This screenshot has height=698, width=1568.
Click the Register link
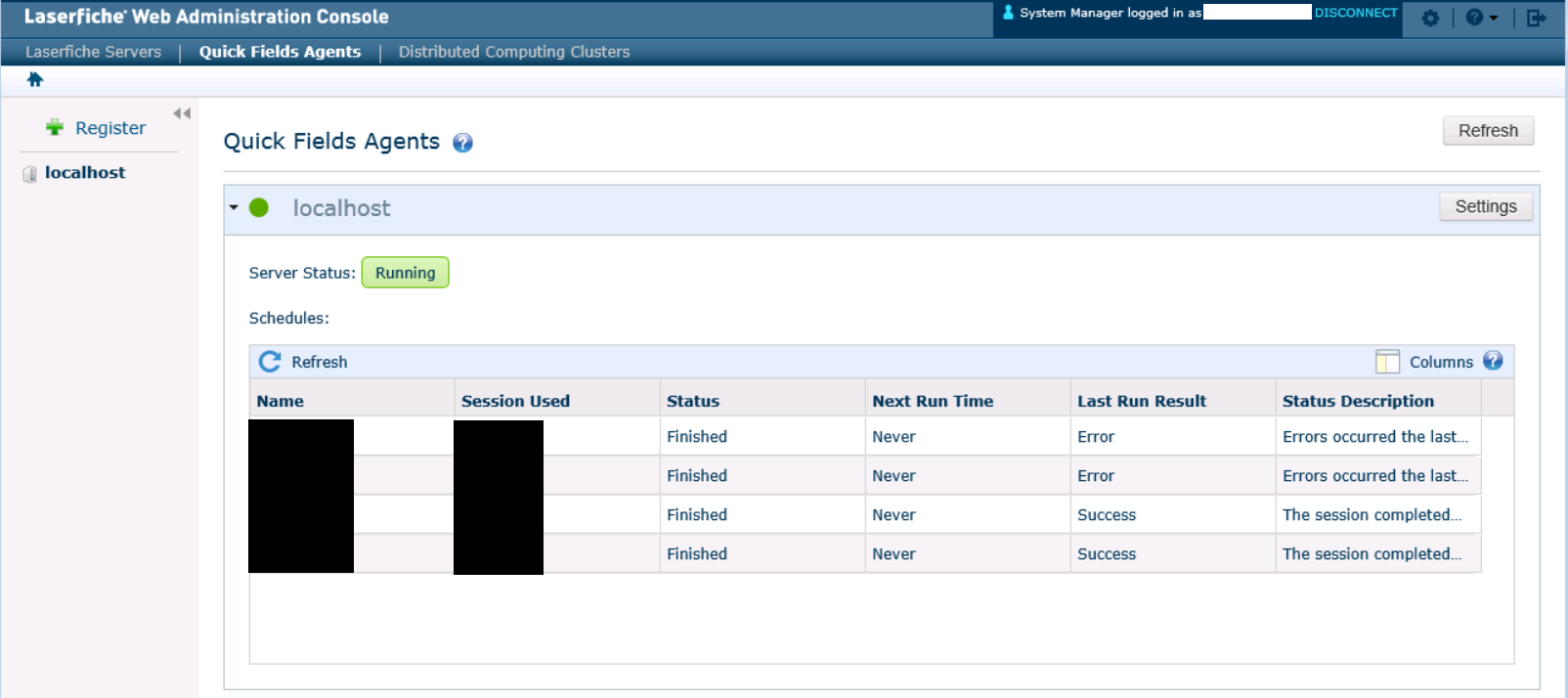110,128
